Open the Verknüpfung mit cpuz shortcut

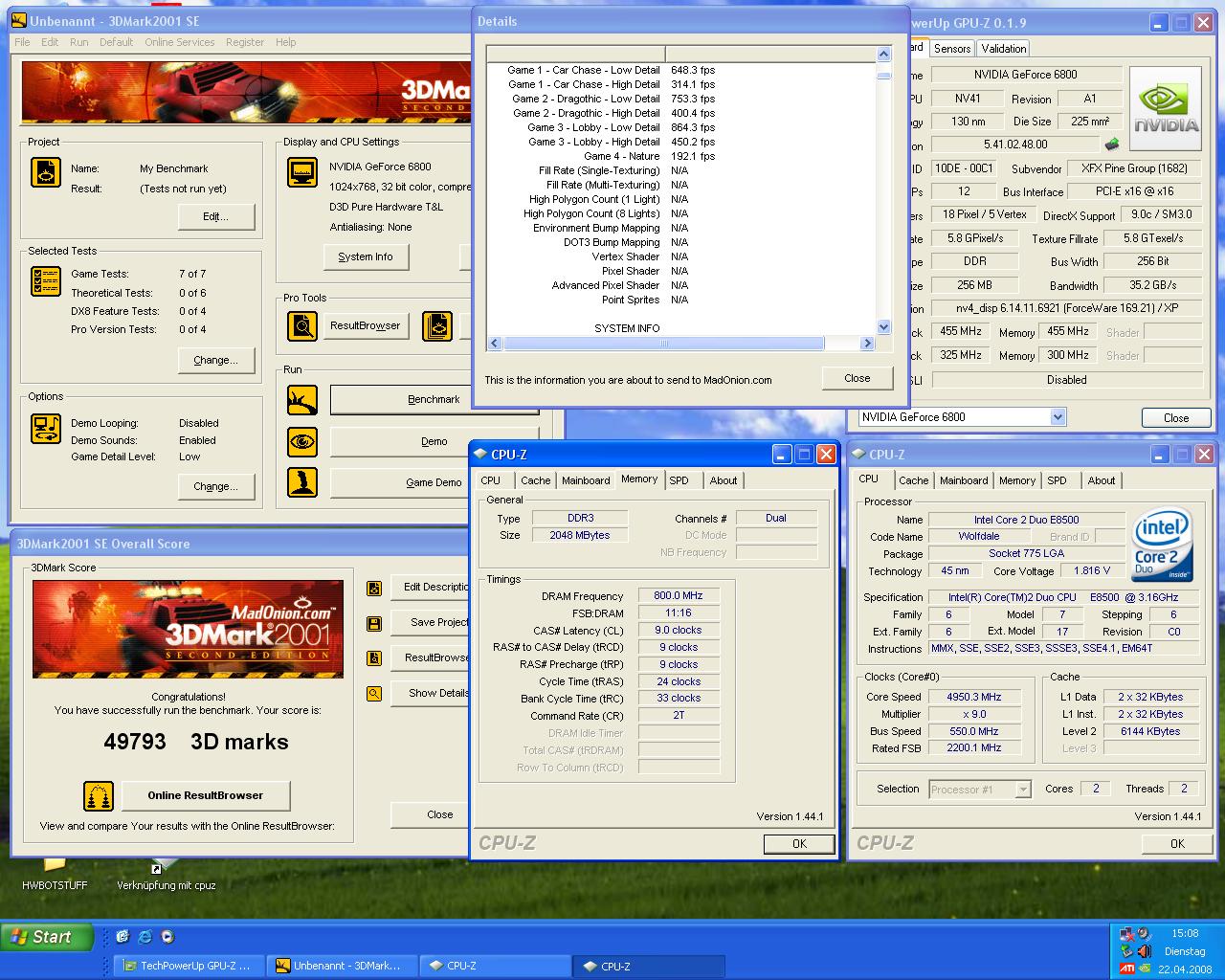click(166, 876)
